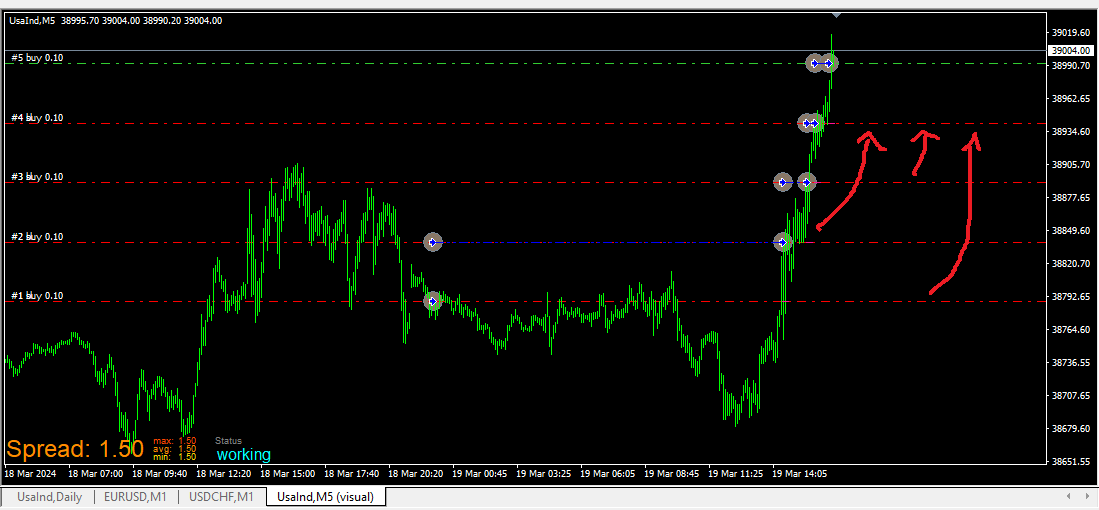
Task: Click the 18 Mar 2024 date label
Action: point(30,474)
